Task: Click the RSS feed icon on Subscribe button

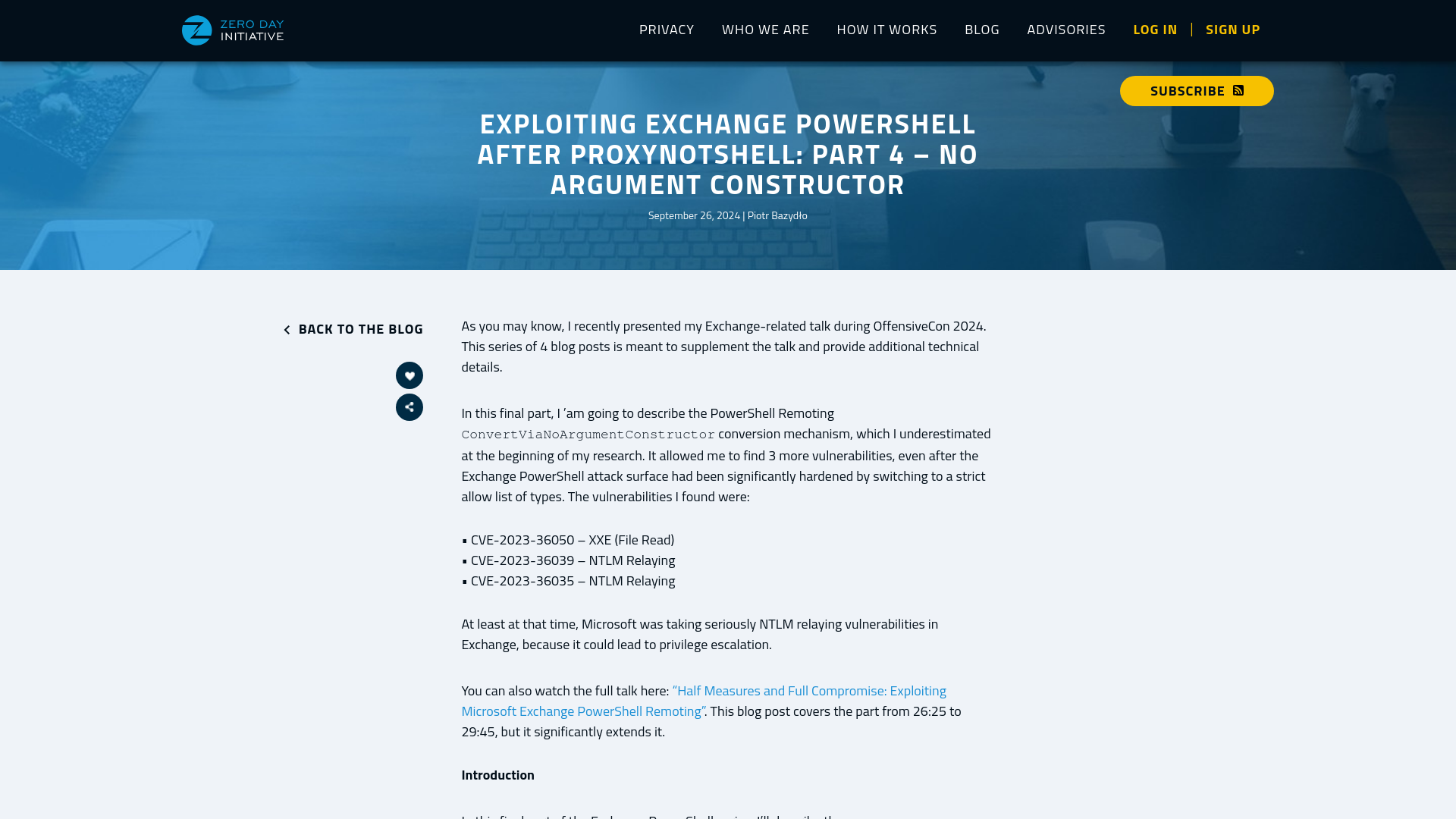Action: coord(1238,90)
